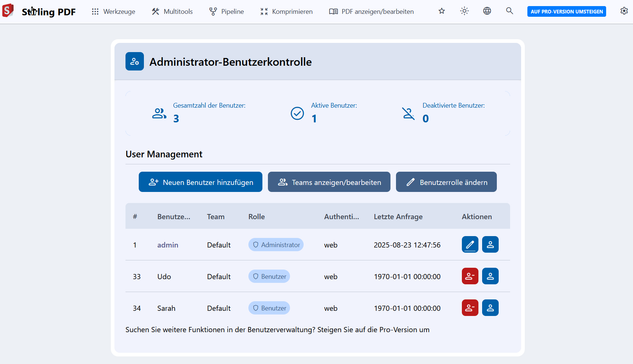Image resolution: width=633 pixels, height=364 pixels.
Task: Click the Pro-Version upgrade hint text
Action: (277, 330)
